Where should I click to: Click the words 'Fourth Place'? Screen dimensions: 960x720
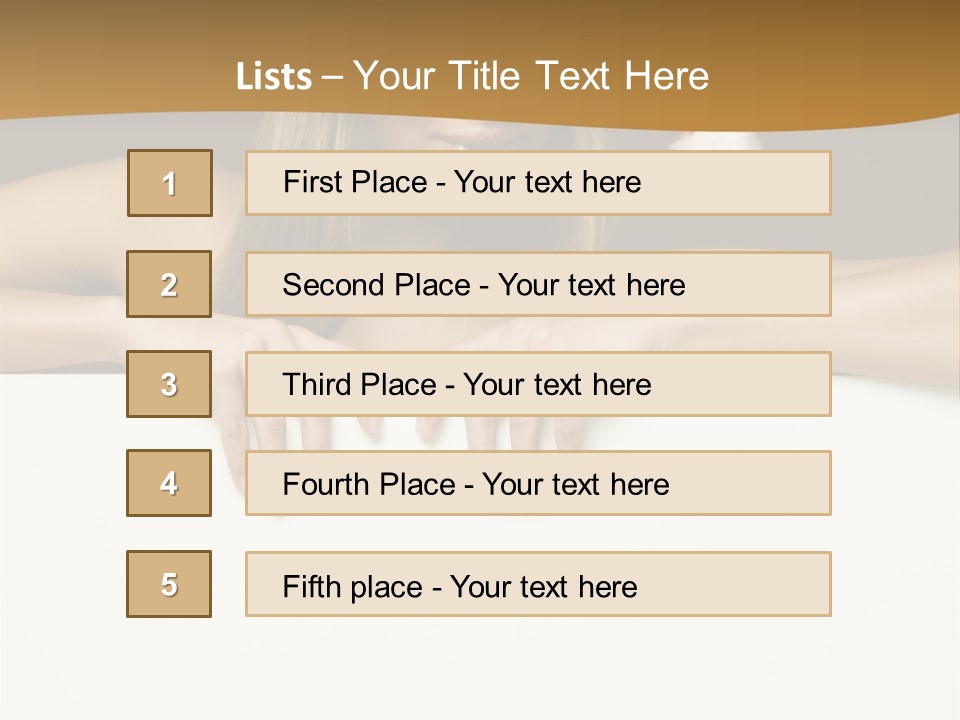click(x=369, y=484)
